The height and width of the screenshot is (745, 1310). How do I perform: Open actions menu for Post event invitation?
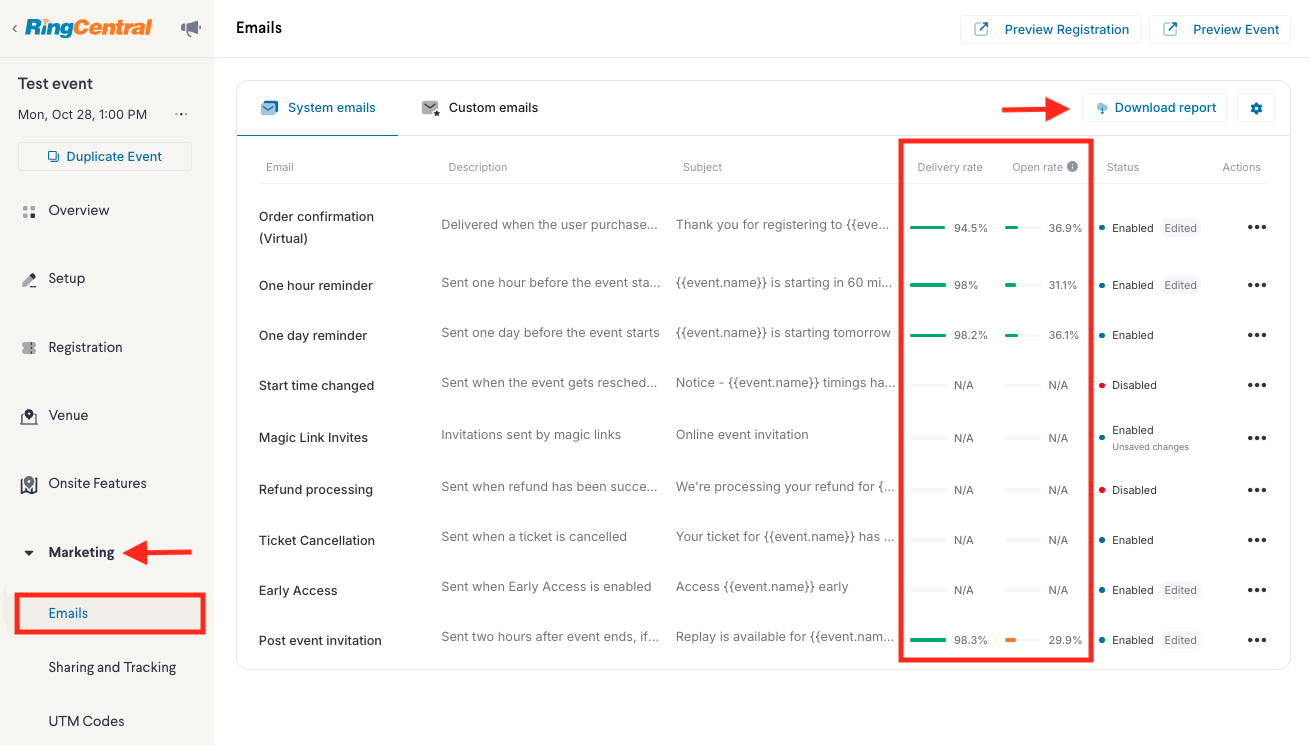1257,640
